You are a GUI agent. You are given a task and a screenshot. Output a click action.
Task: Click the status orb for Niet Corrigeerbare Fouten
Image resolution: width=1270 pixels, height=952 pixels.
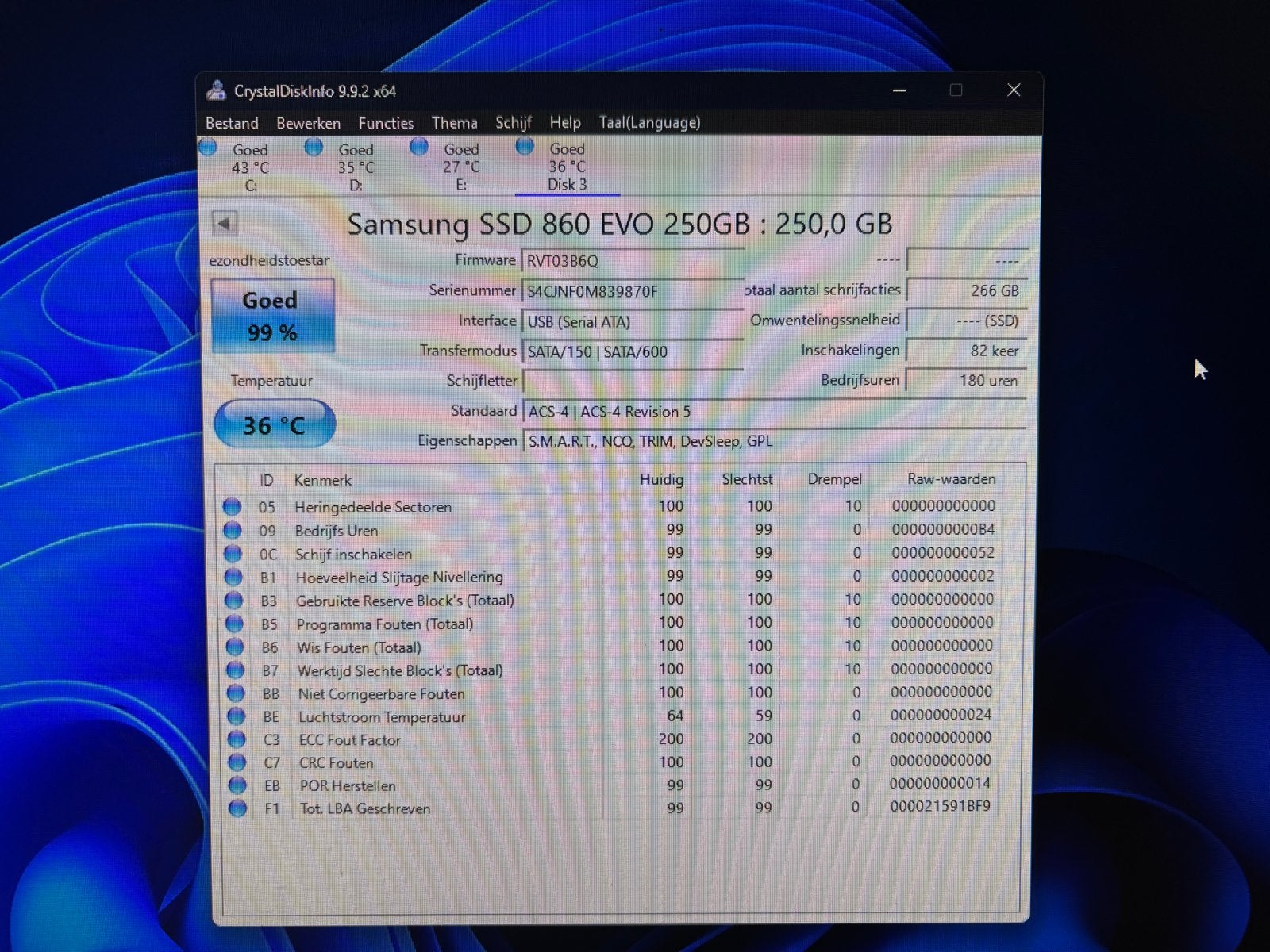click(x=236, y=693)
